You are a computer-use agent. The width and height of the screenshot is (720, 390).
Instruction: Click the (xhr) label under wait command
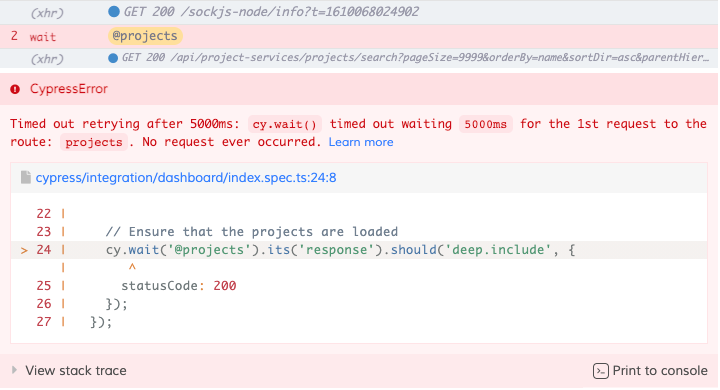(47, 59)
